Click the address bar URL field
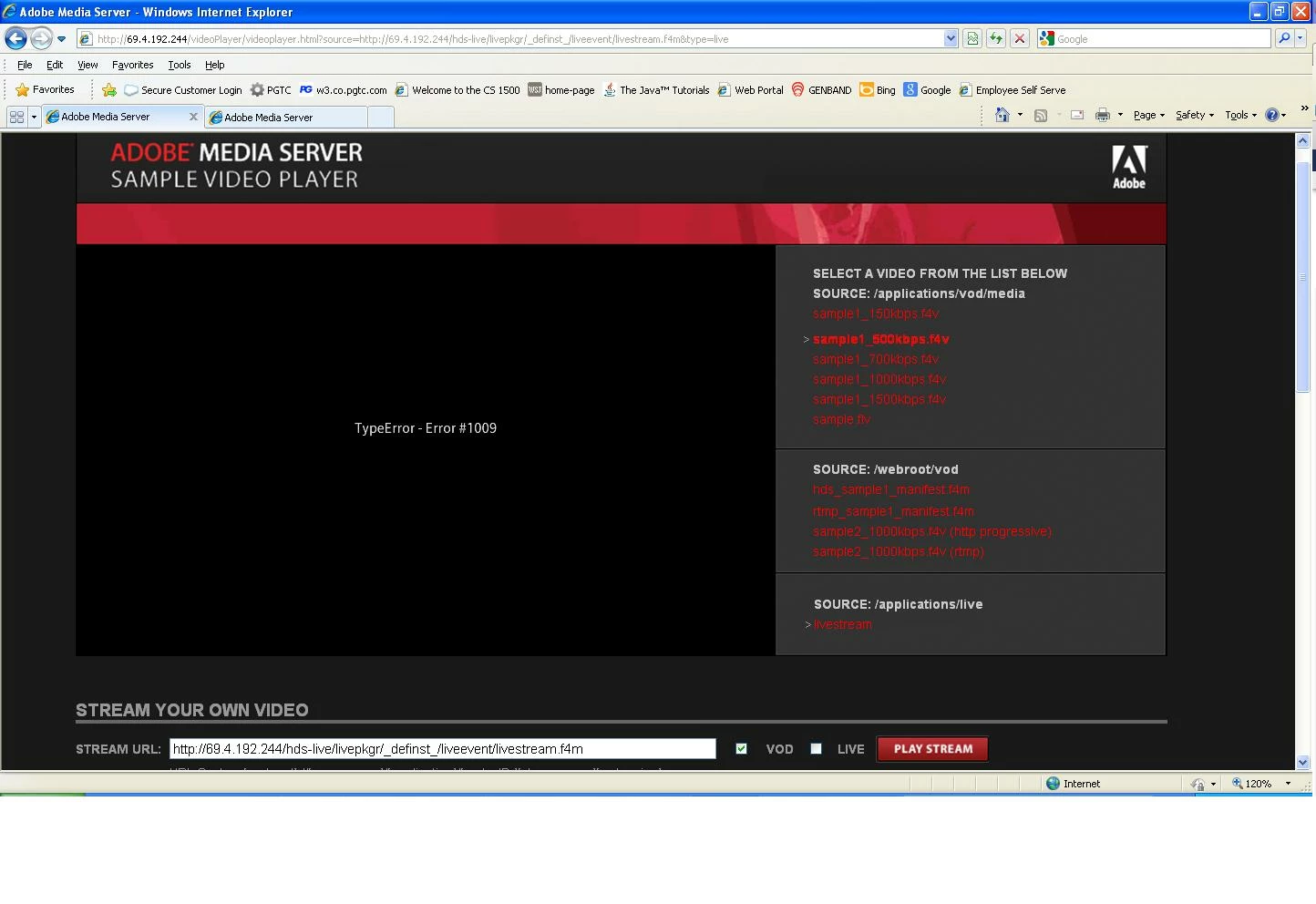This screenshot has height=904, width=1316. click(510, 39)
